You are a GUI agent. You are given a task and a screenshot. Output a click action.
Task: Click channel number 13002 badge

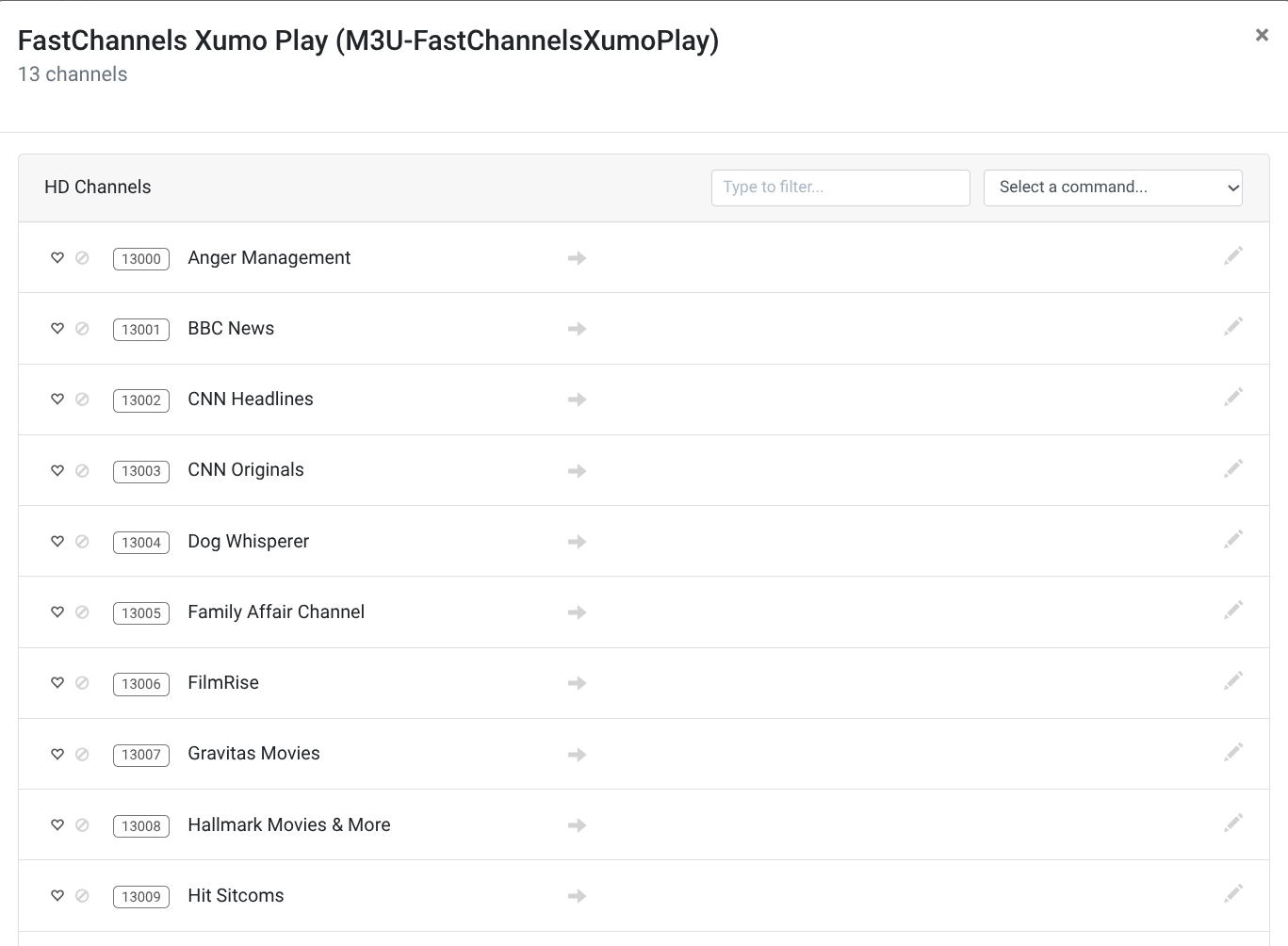click(141, 400)
